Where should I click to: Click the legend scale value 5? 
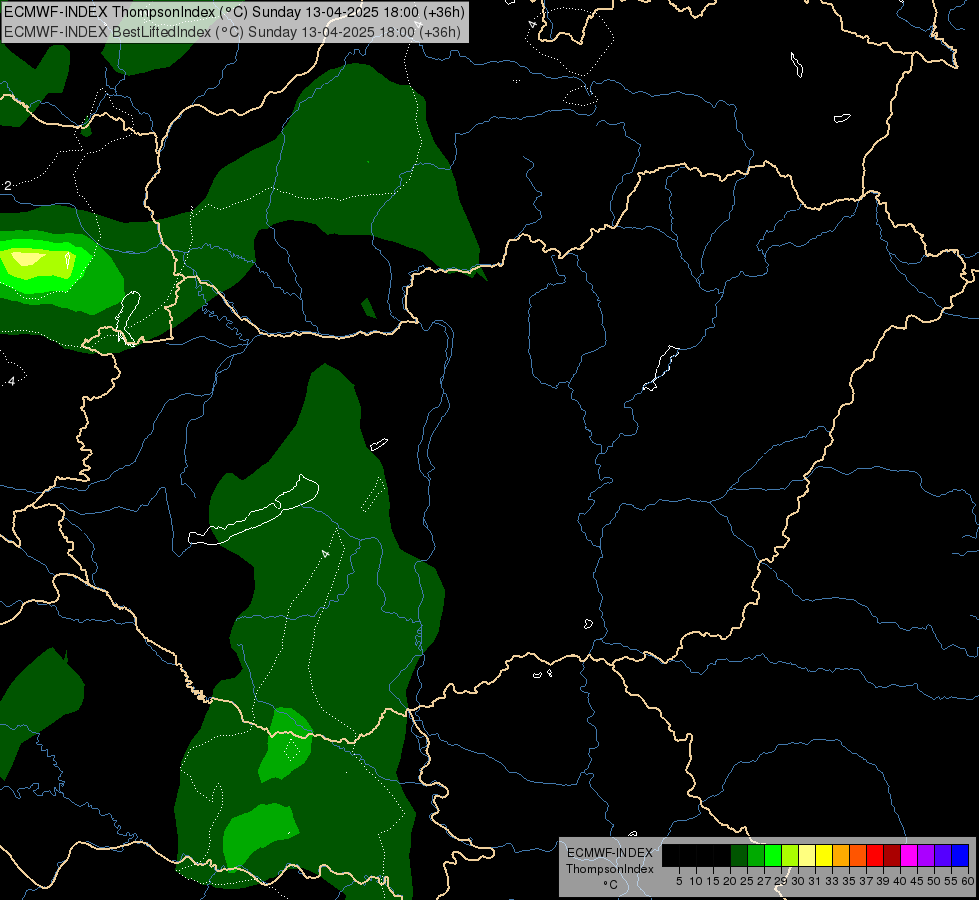679,881
